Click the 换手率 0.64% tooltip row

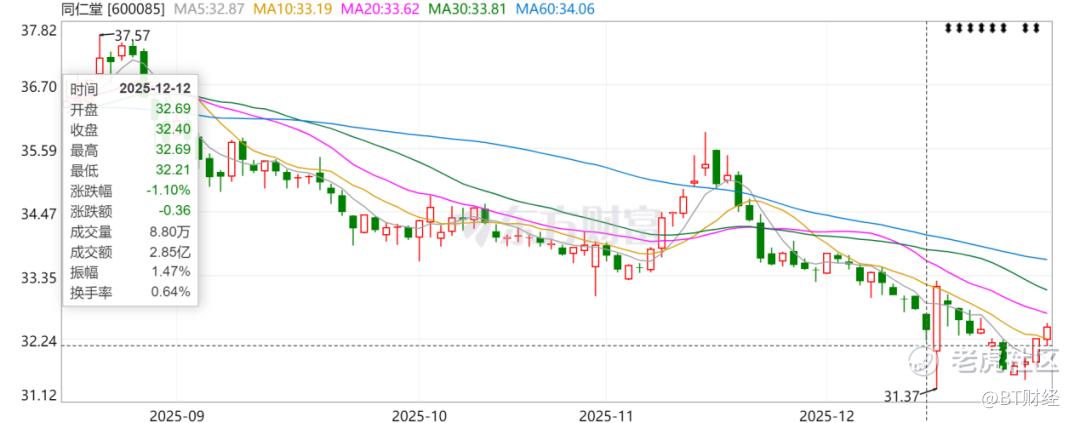[x=130, y=292]
